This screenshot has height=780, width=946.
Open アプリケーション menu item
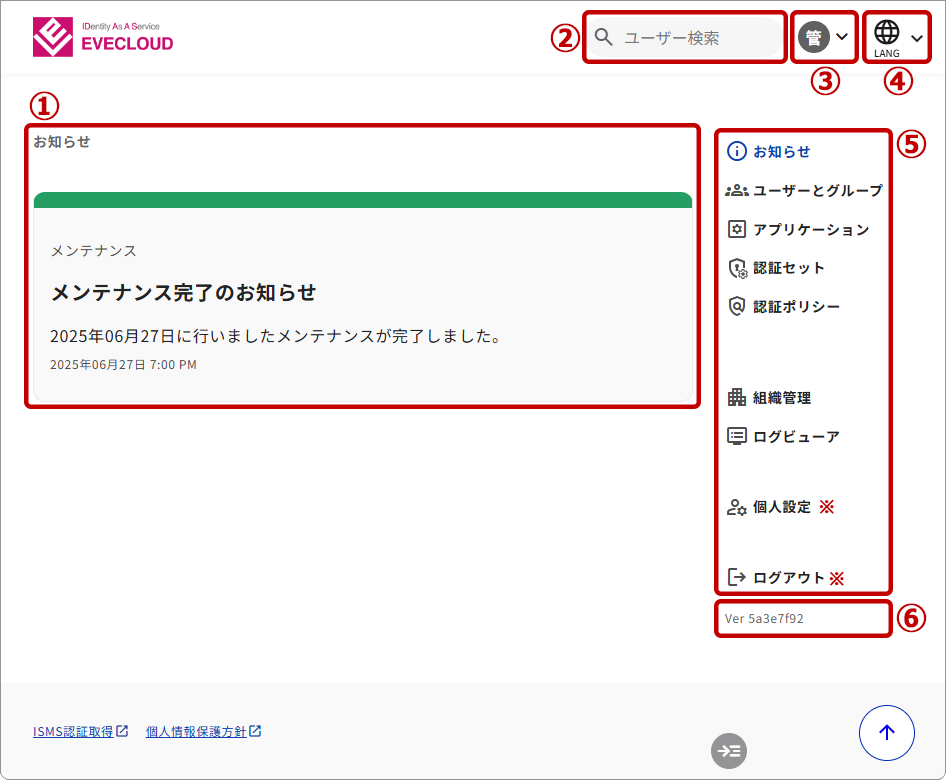pos(810,229)
